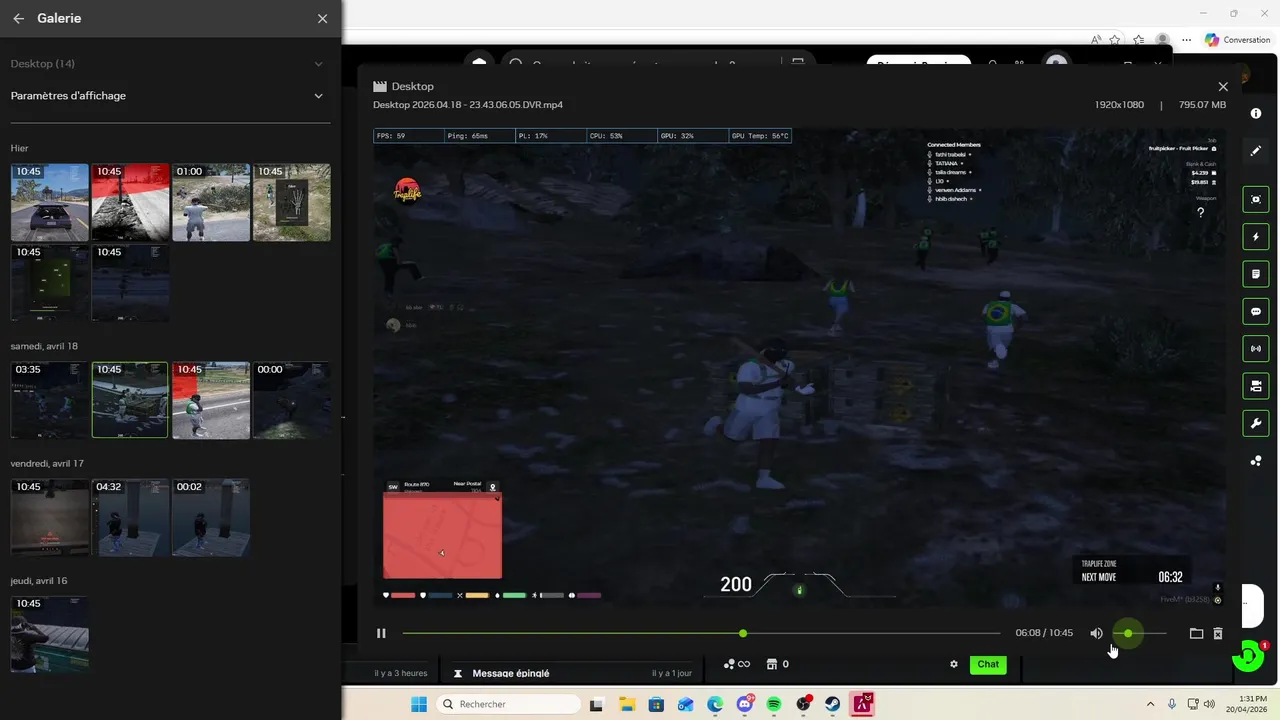Open the clip's file location folder icon

pos(1196,633)
